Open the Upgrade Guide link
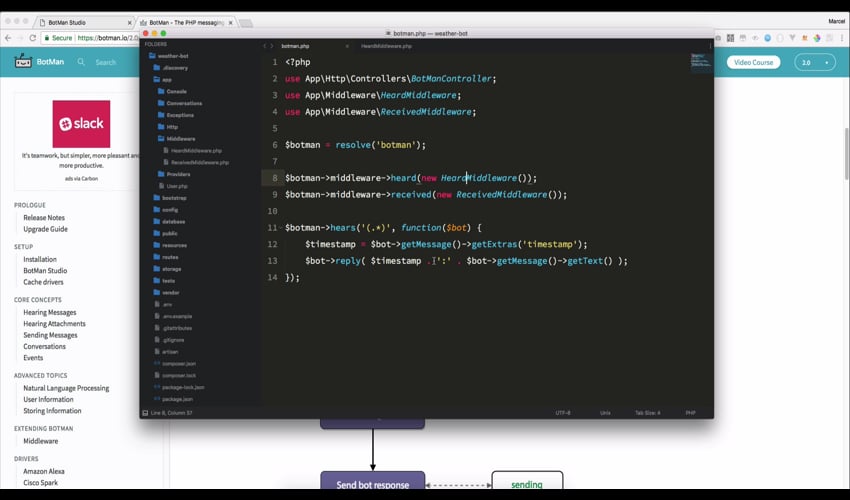 point(46,229)
